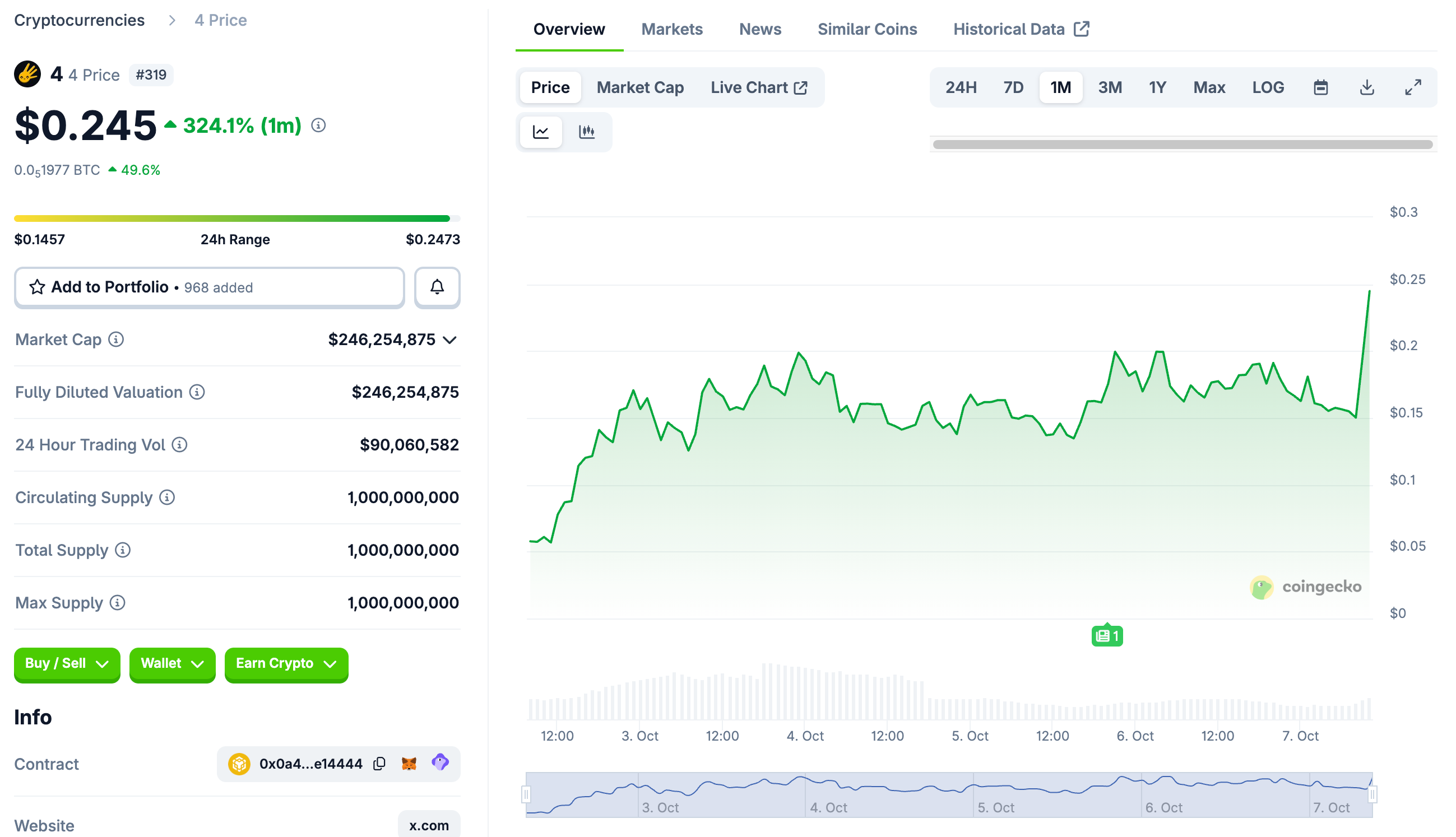Download the chart data

1366,87
